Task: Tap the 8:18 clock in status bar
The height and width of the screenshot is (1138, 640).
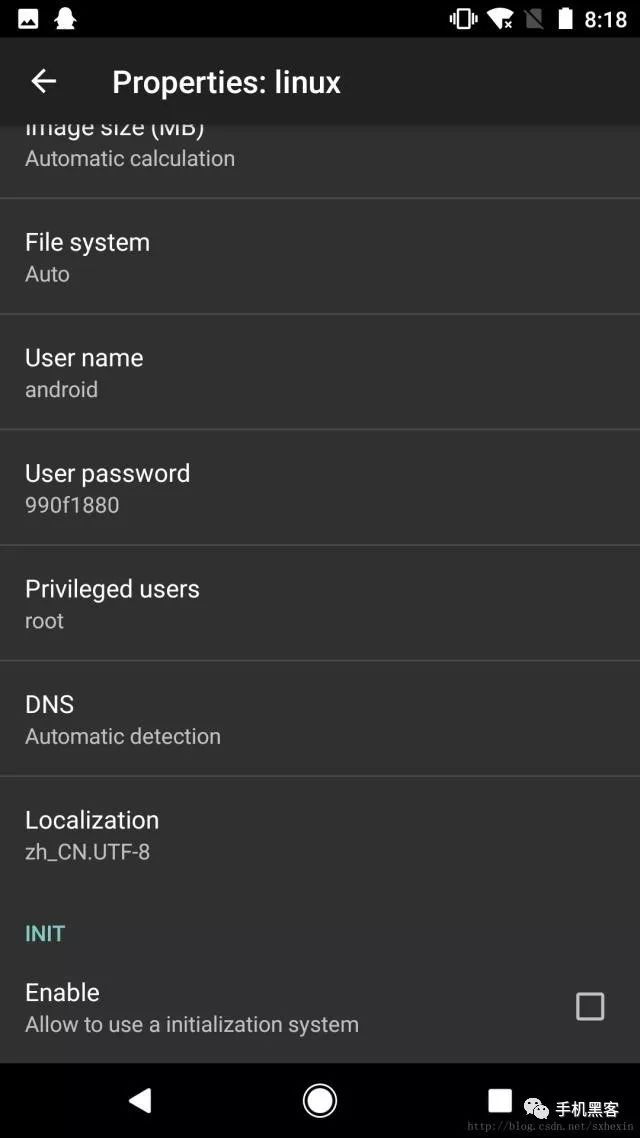Action: [x=606, y=19]
